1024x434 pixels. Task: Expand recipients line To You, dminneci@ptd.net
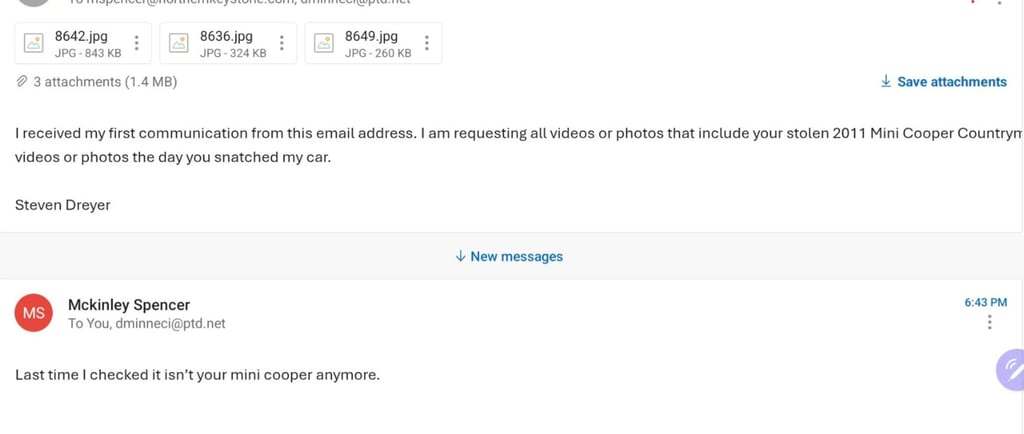coord(146,324)
